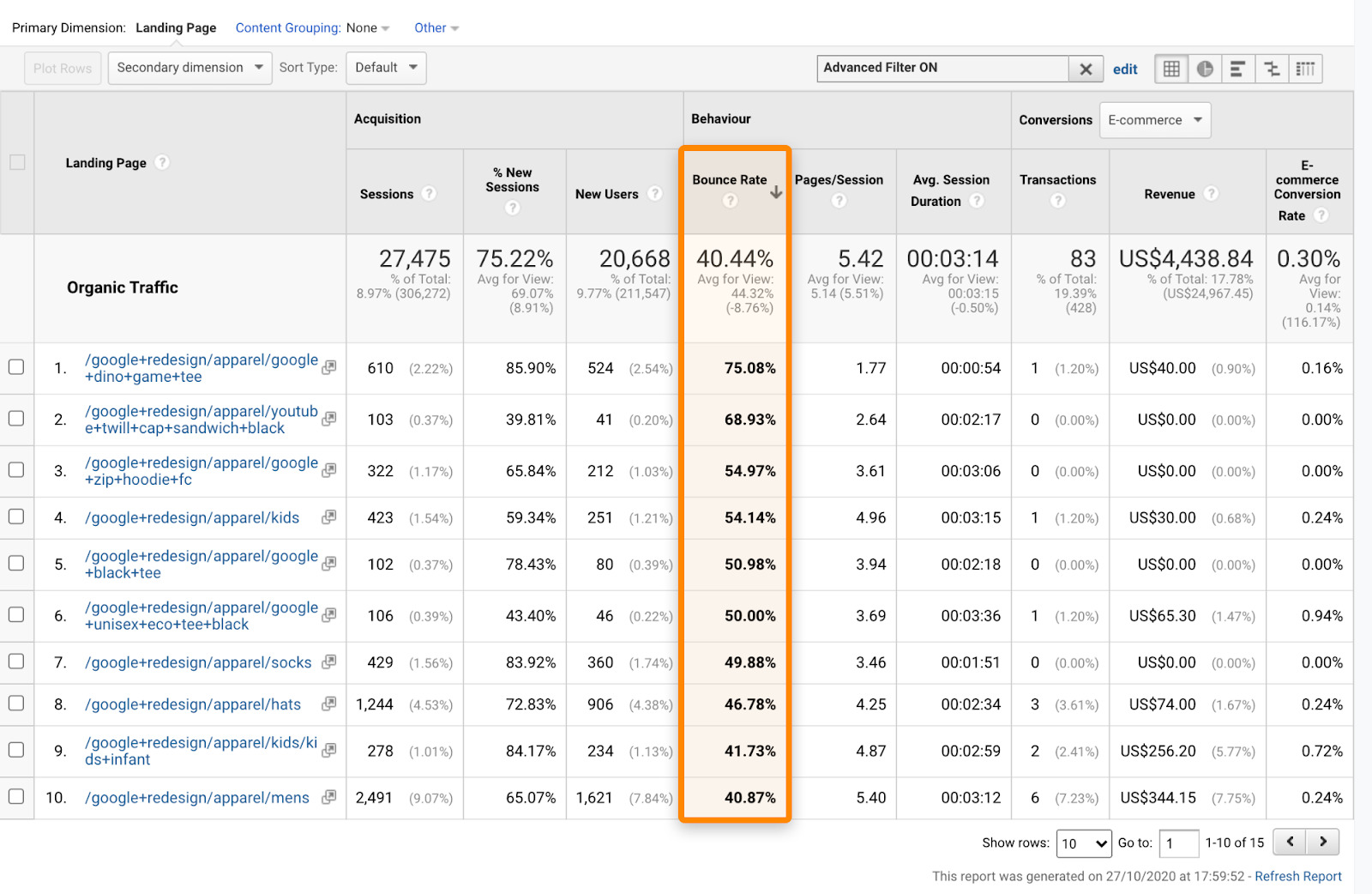Click the Sessions column help icon
Viewport: 1372px width, 894px height.
point(428,194)
